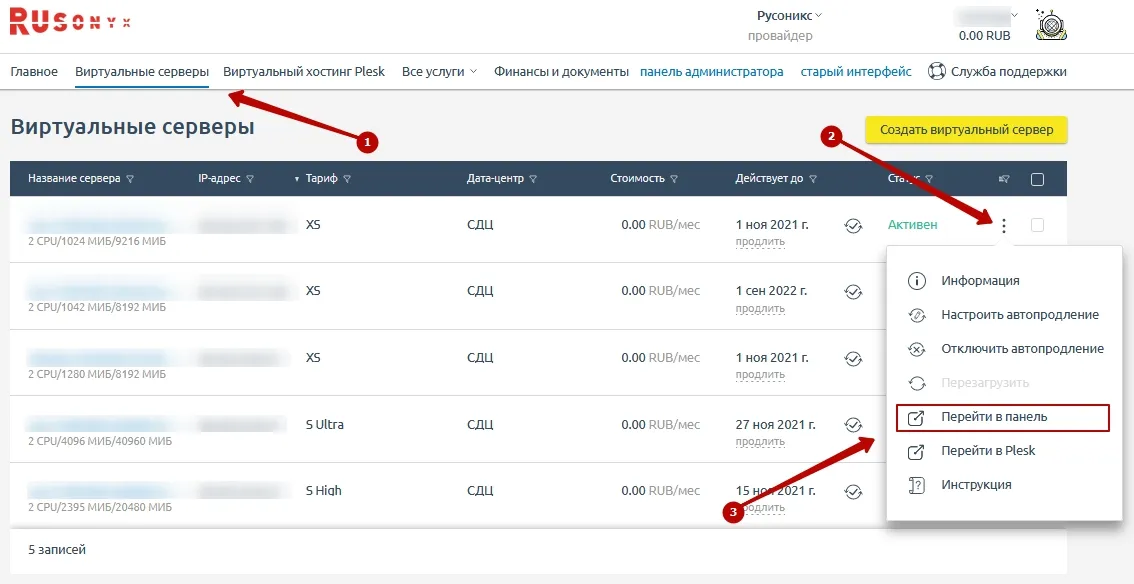Click the S High tariff cell

pyautogui.click(x=323, y=491)
